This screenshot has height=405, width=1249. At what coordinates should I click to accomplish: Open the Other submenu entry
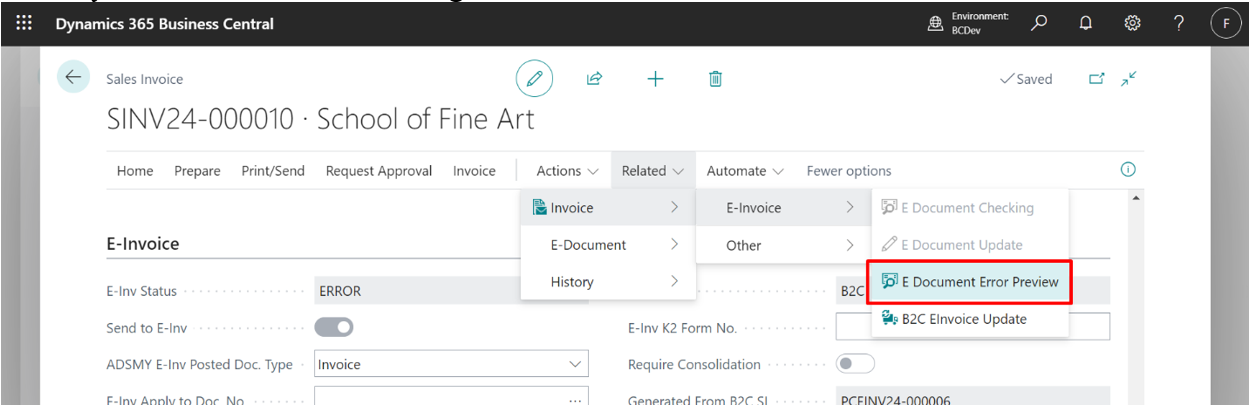783,245
